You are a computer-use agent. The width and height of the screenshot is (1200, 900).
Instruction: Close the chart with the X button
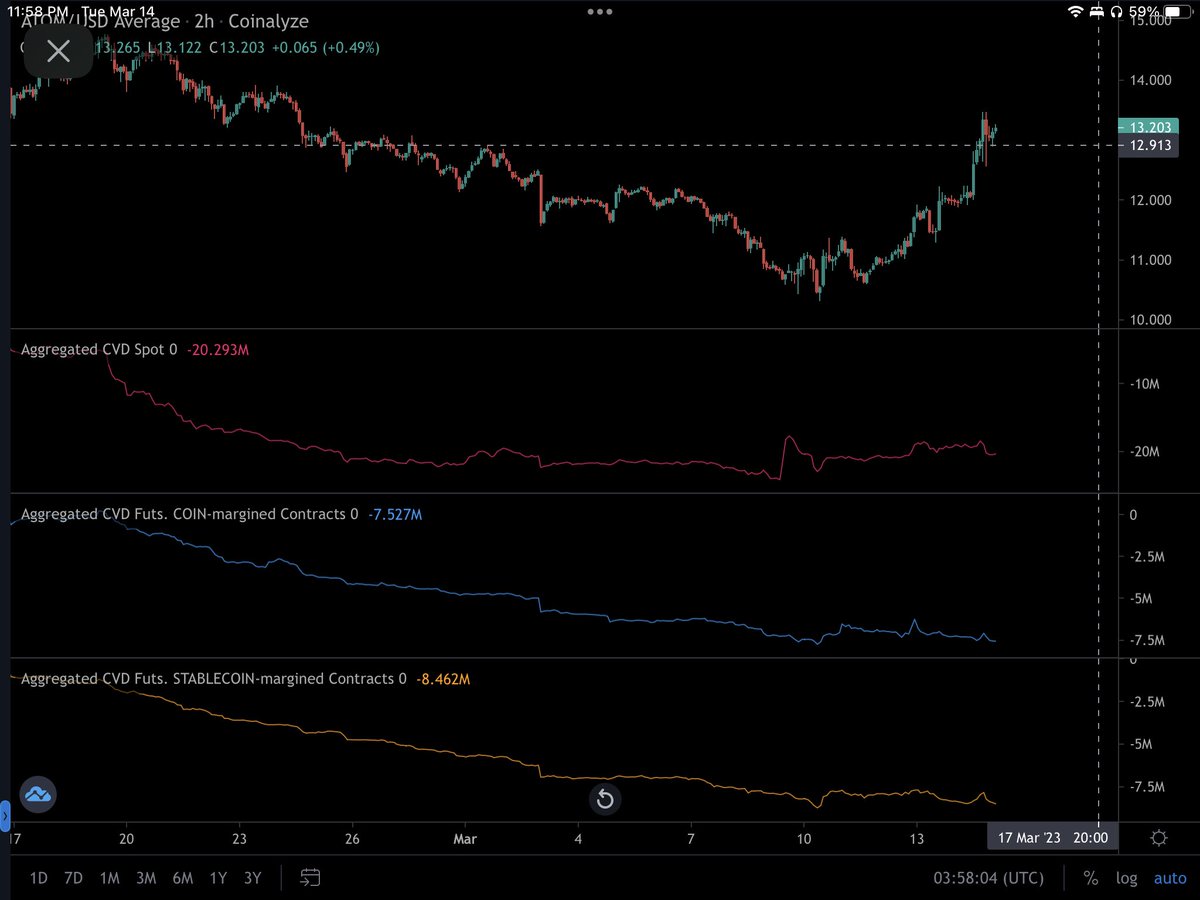tap(59, 51)
